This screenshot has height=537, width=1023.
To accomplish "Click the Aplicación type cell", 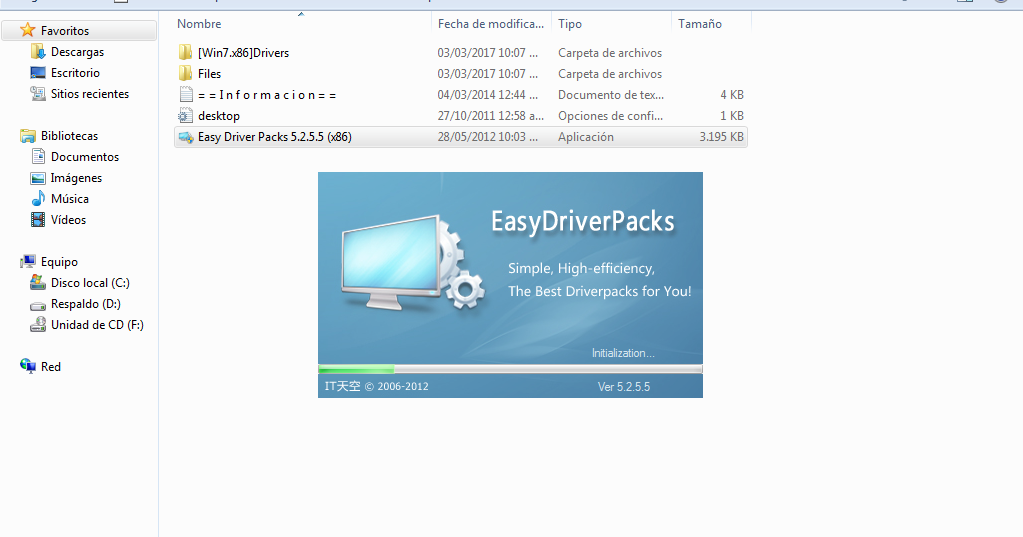I will click(x=585, y=136).
